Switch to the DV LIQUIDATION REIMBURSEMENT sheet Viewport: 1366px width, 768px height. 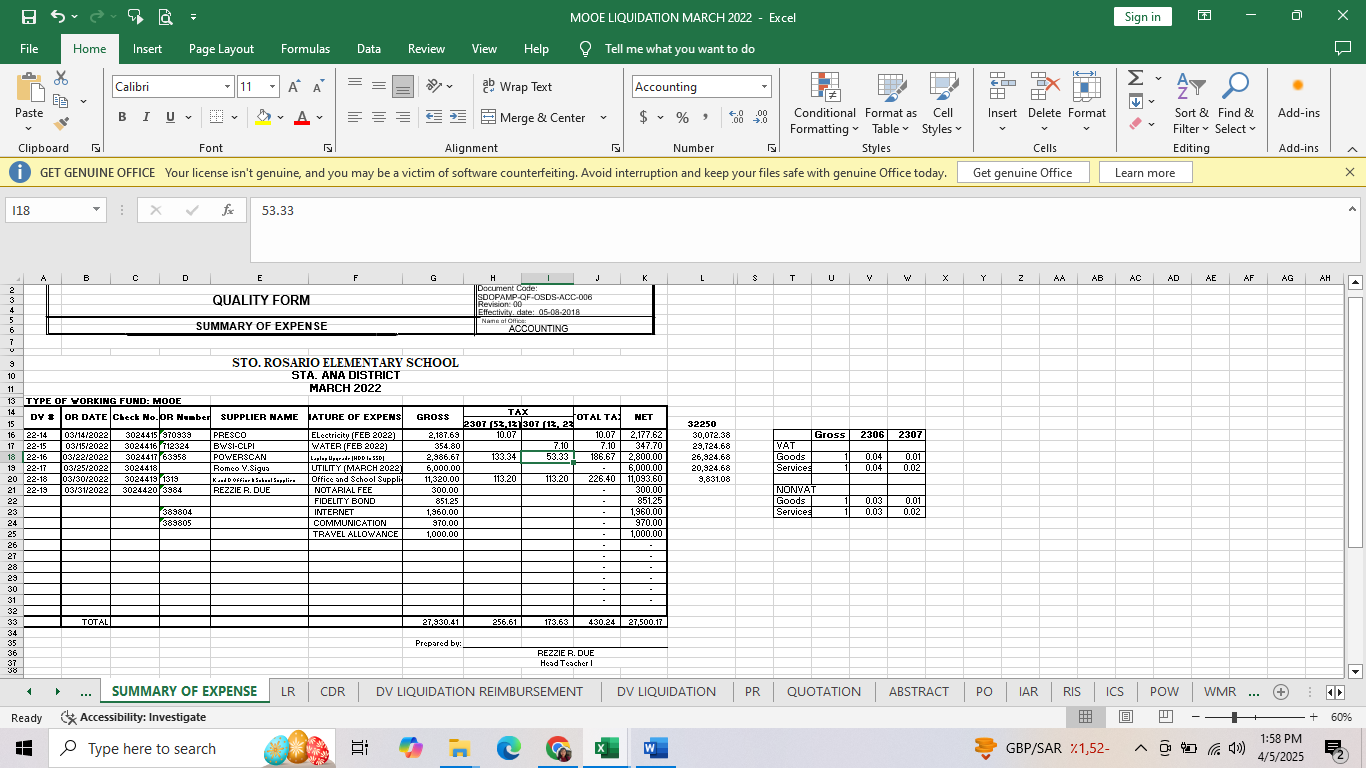coord(479,691)
